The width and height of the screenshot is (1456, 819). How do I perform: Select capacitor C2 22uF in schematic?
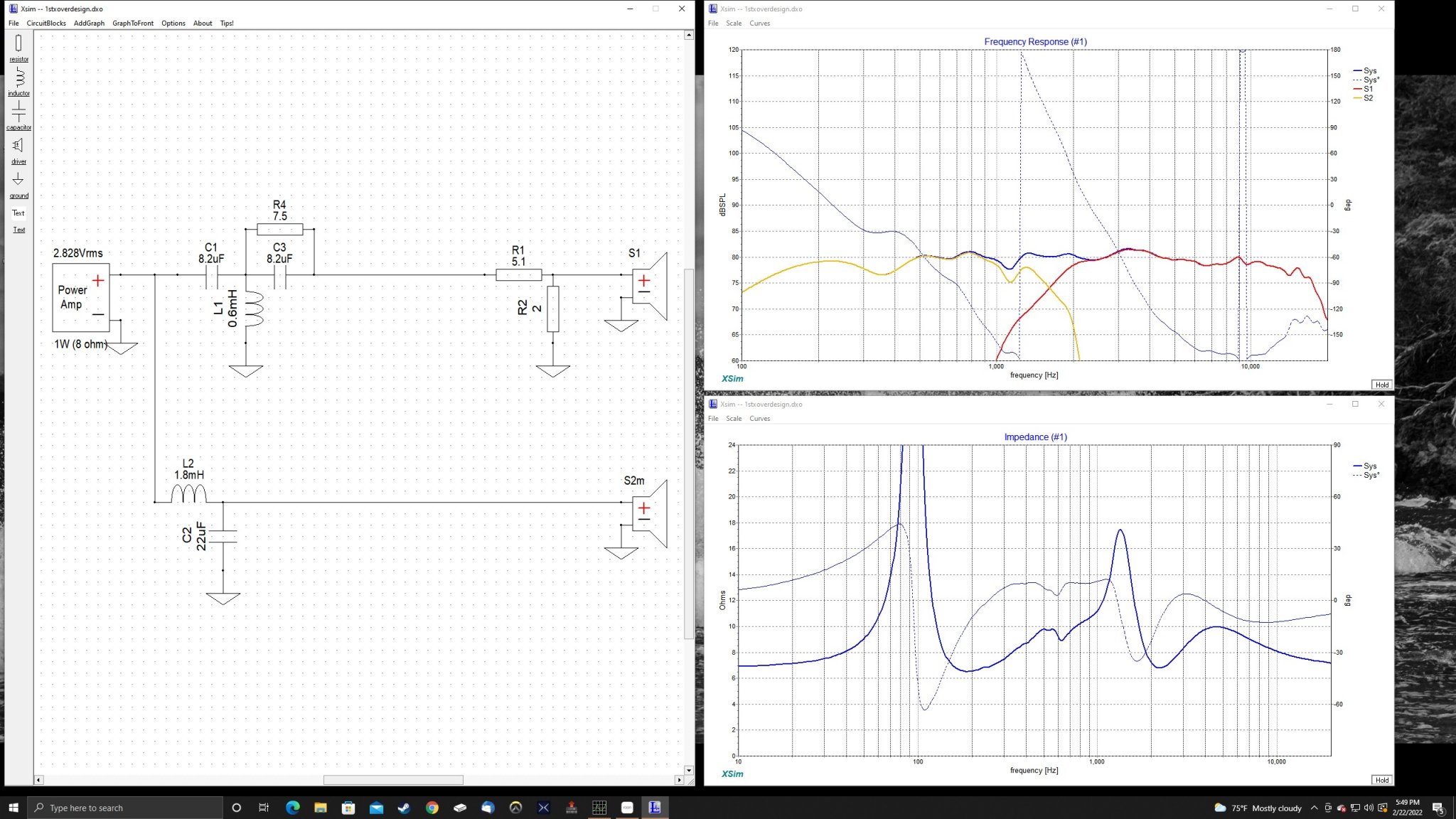click(223, 536)
